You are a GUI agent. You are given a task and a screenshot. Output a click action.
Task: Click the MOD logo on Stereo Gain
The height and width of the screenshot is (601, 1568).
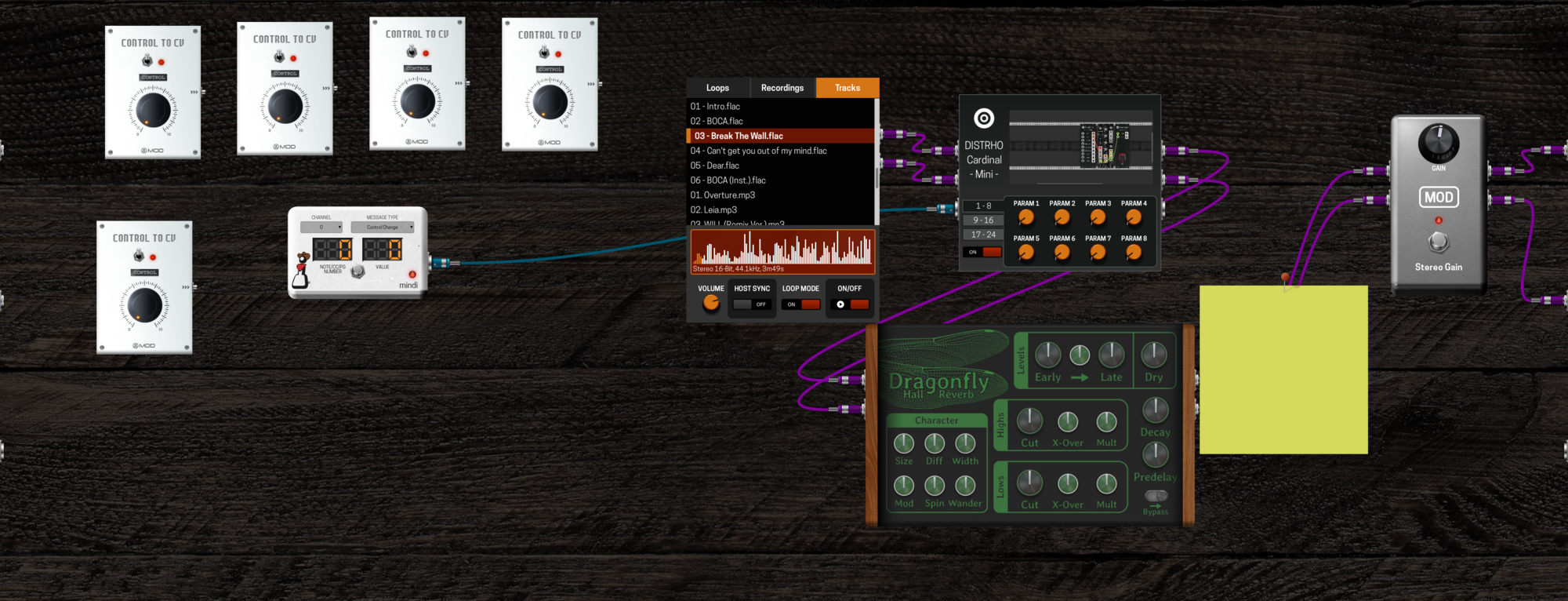[1439, 198]
